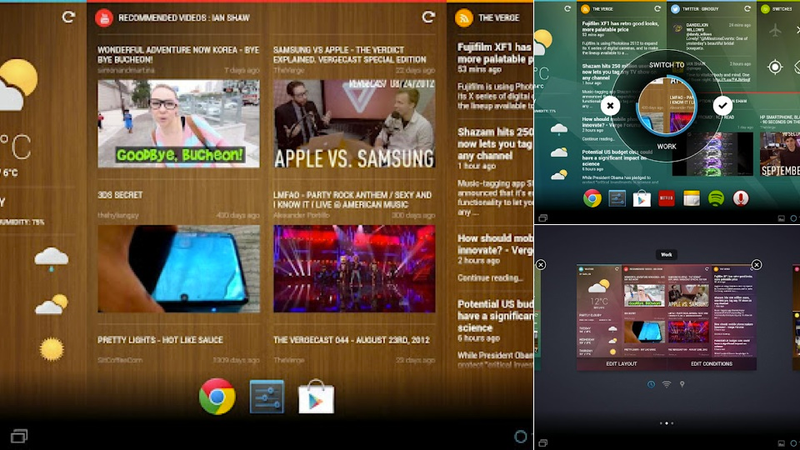Open 'Samsung vs Apple - The Verdict' title

point(349,55)
